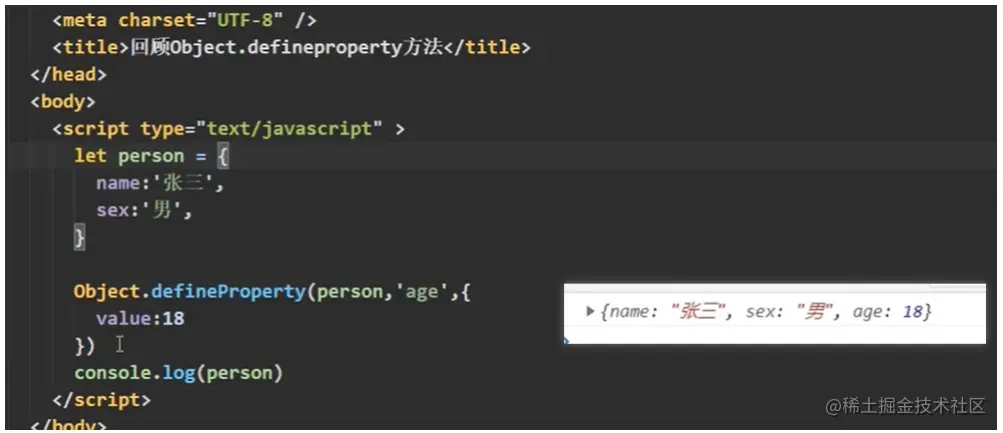Place cursor on the person variable declaration
The width and height of the screenshot is (1003, 433).
151,155
